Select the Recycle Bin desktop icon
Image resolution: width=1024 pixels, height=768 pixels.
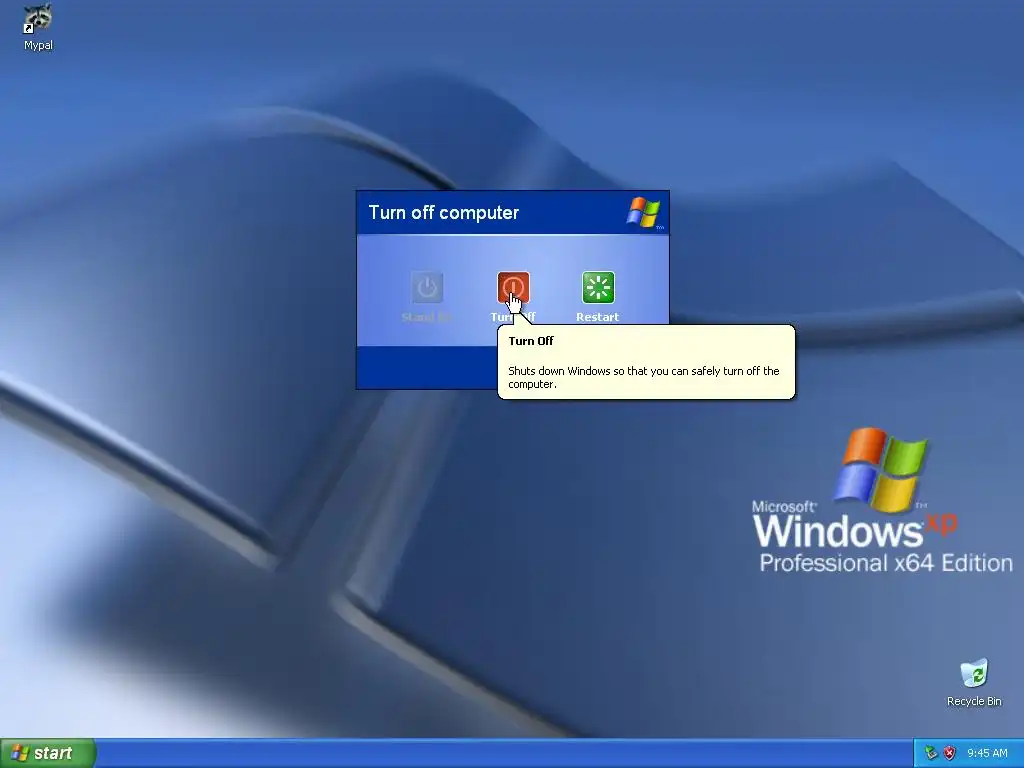coord(974,683)
